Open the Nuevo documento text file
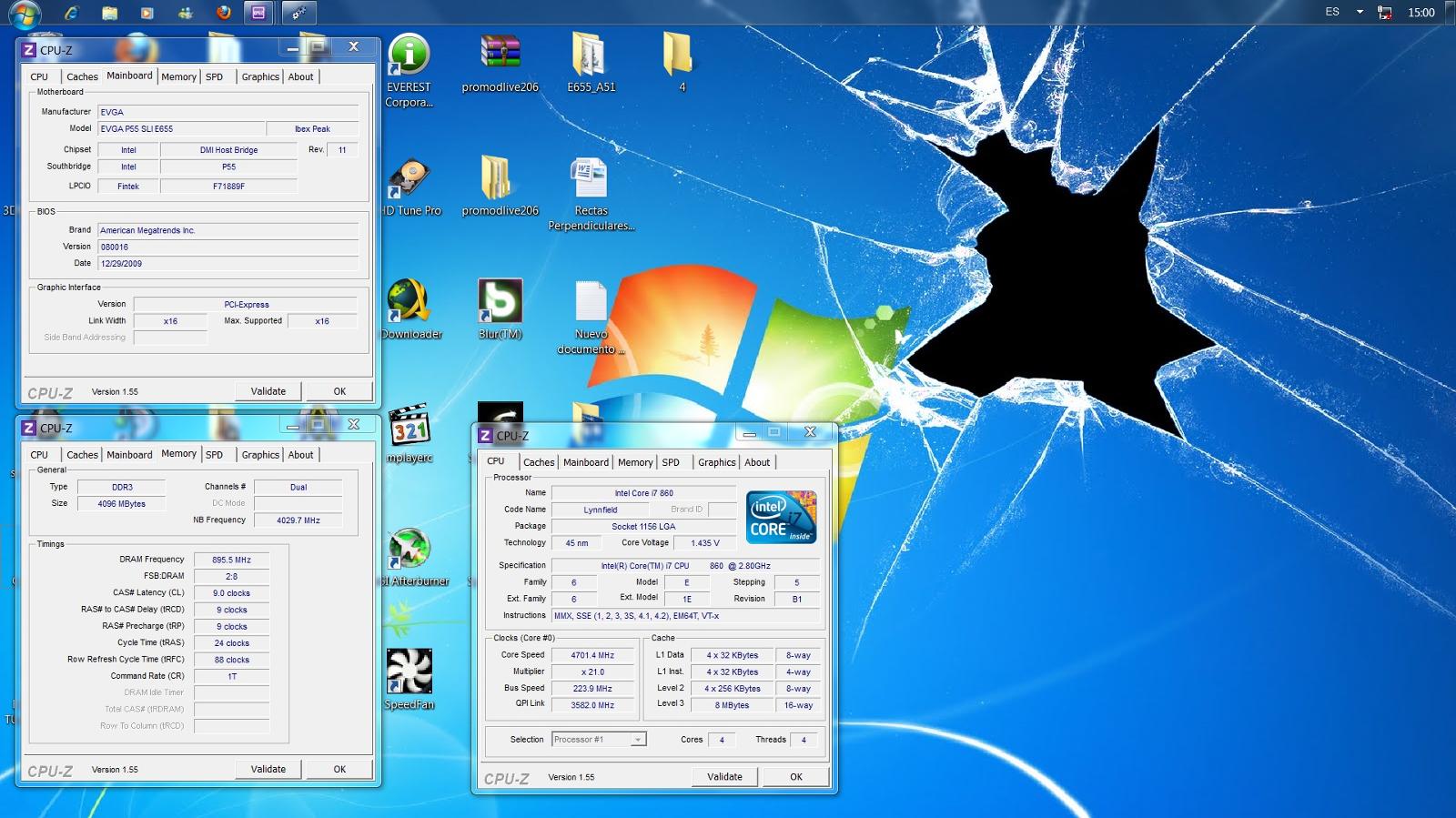Image resolution: width=1456 pixels, height=818 pixels. pos(591,318)
